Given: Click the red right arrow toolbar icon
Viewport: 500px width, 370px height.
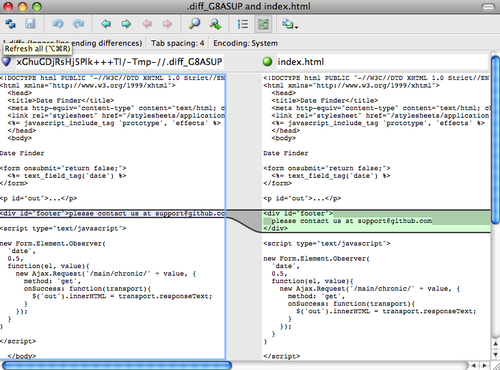Looking at the screenshot, I should 167,24.
